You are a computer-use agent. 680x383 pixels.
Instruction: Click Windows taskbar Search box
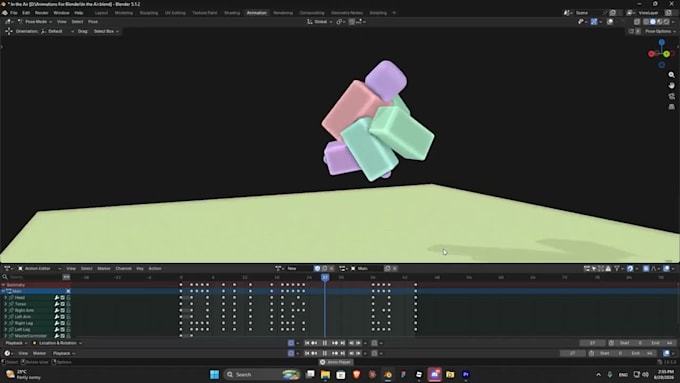pos(262,374)
